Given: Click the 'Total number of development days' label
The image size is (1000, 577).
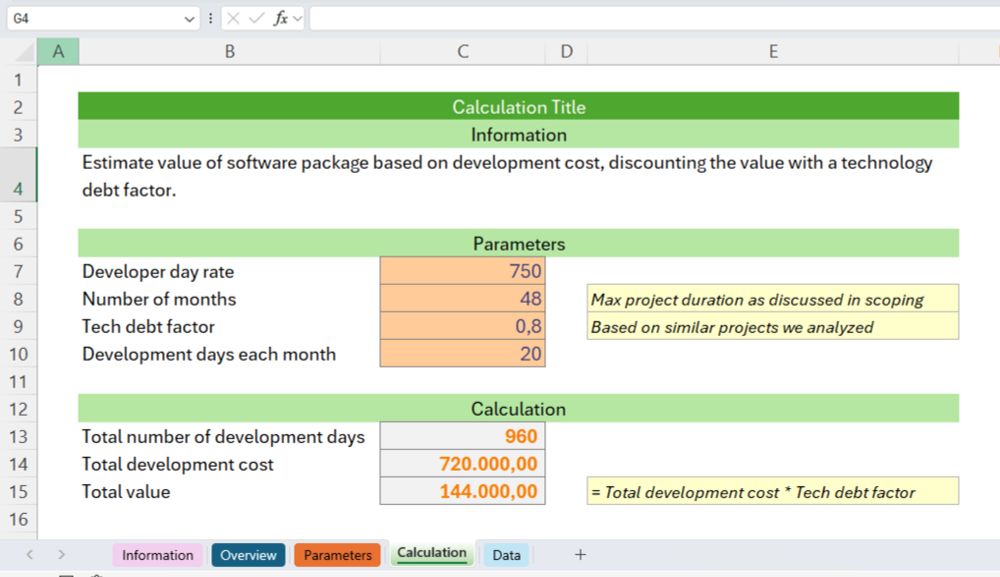Looking at the screenshot, I should tap(223, 437).
